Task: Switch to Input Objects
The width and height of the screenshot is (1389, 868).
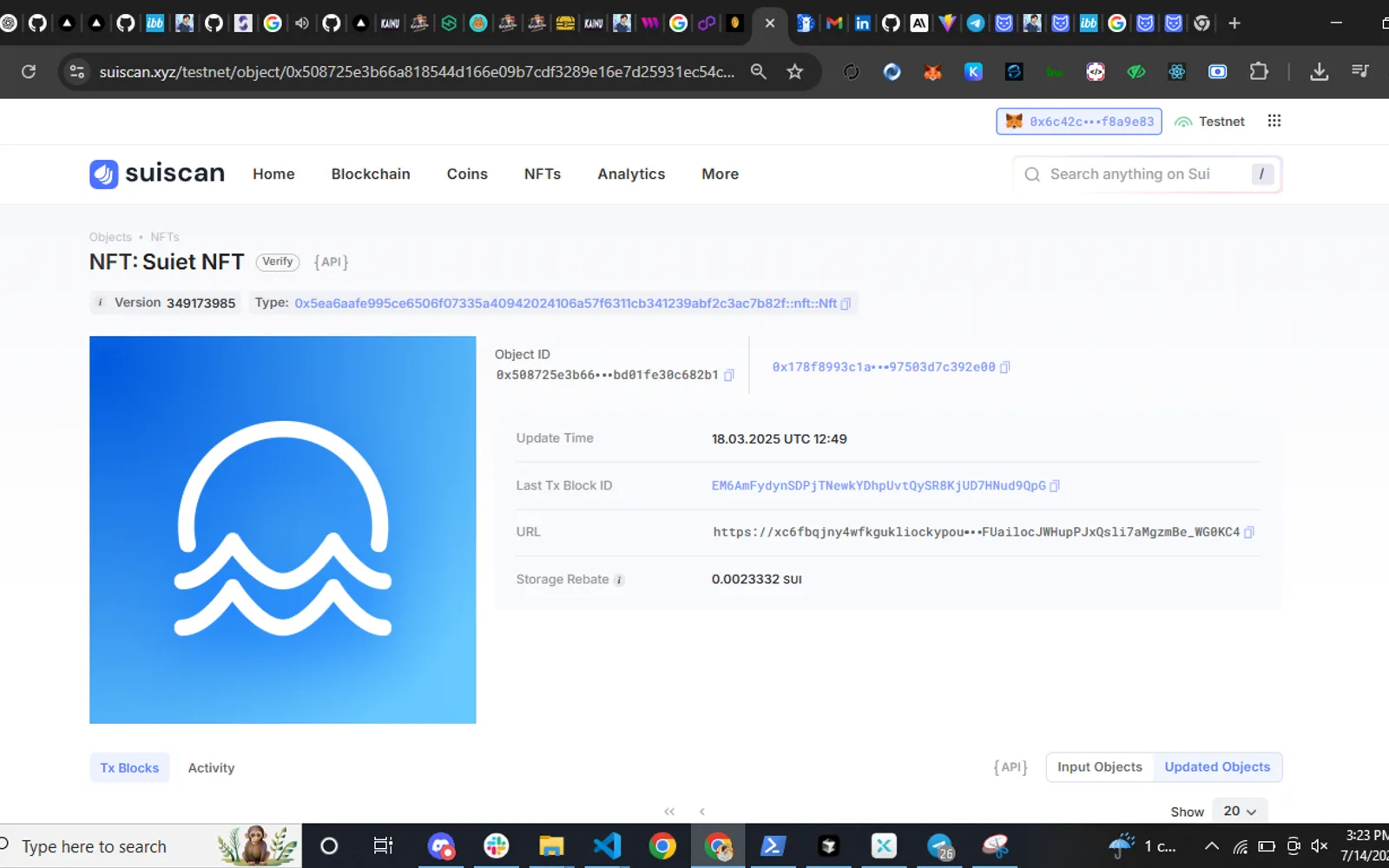Action: tap(1100, 767)
